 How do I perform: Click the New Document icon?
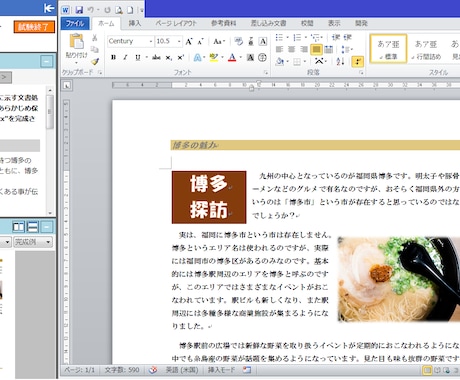[x=130, y=10]
